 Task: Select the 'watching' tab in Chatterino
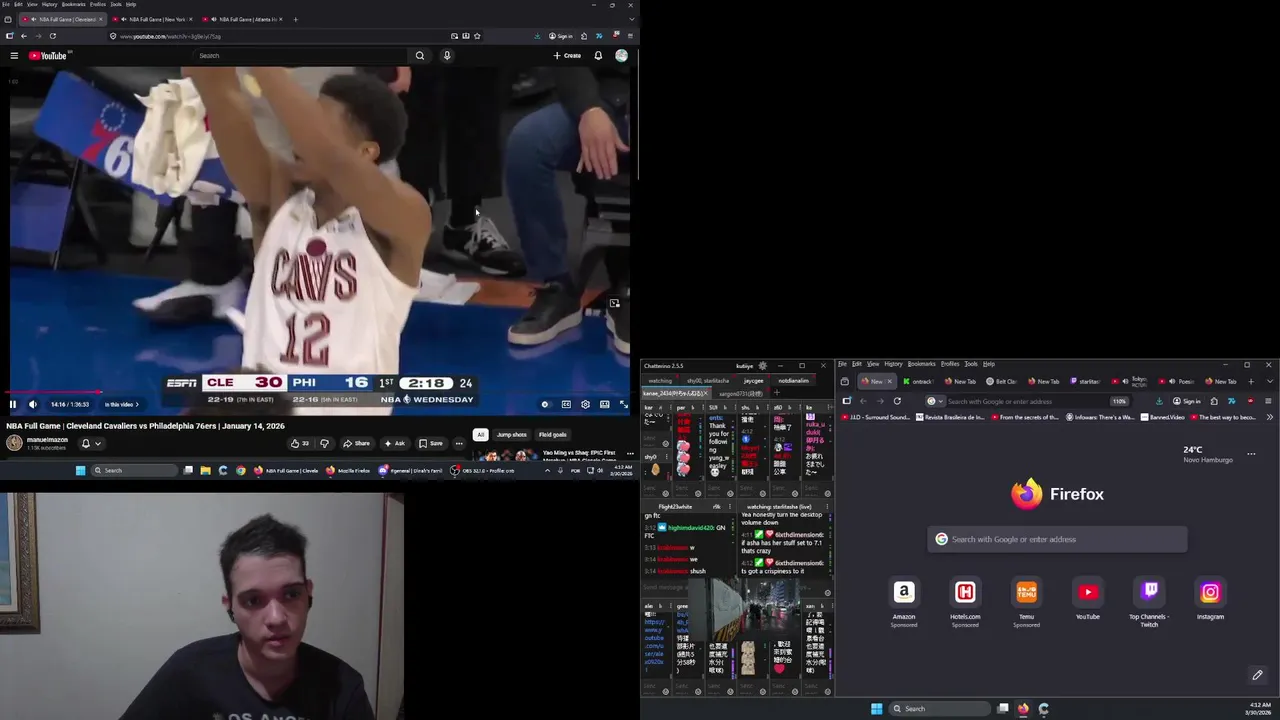660,381
